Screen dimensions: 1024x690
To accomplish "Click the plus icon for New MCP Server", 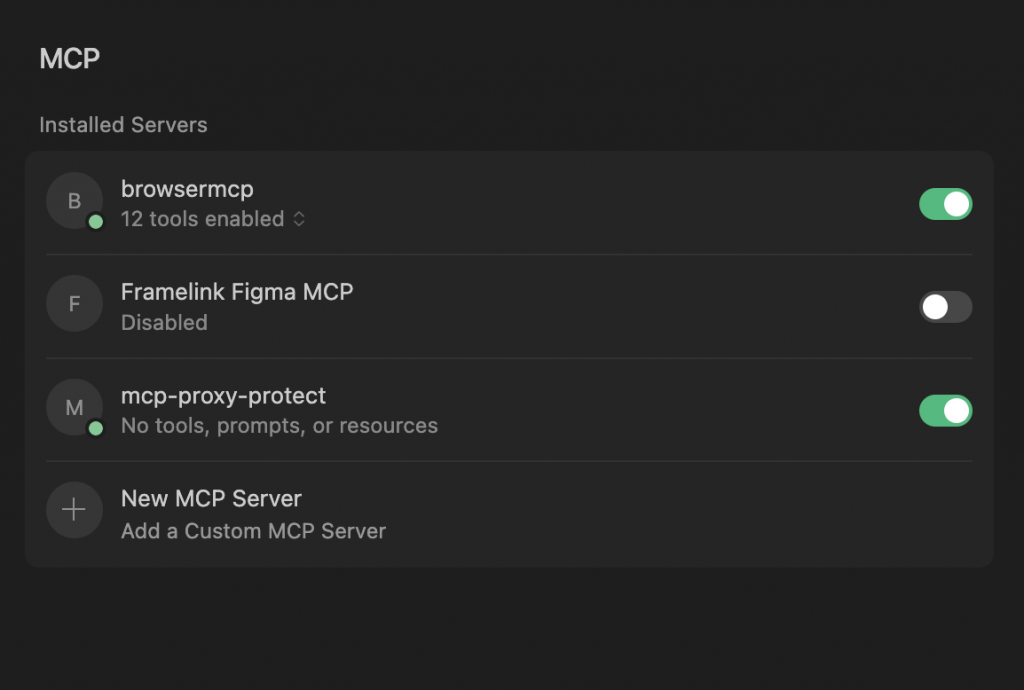I will point(74,510).
